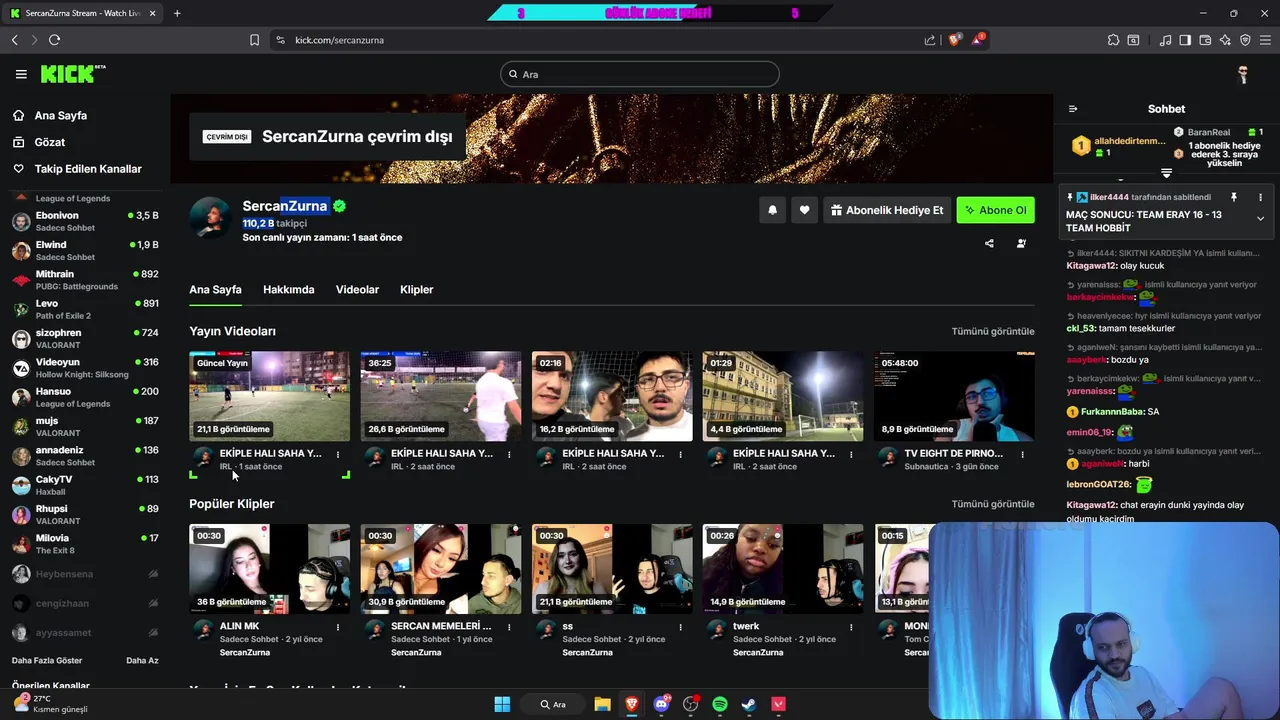Open Elwind's channel in the sidebar
The height and width of the screenshot is (720, 1280).
[85, 250]
